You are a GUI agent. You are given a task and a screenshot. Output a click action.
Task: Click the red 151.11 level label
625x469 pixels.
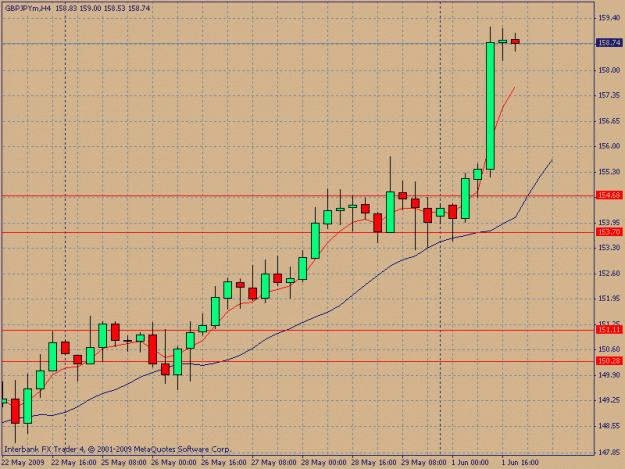click(609, 330)
